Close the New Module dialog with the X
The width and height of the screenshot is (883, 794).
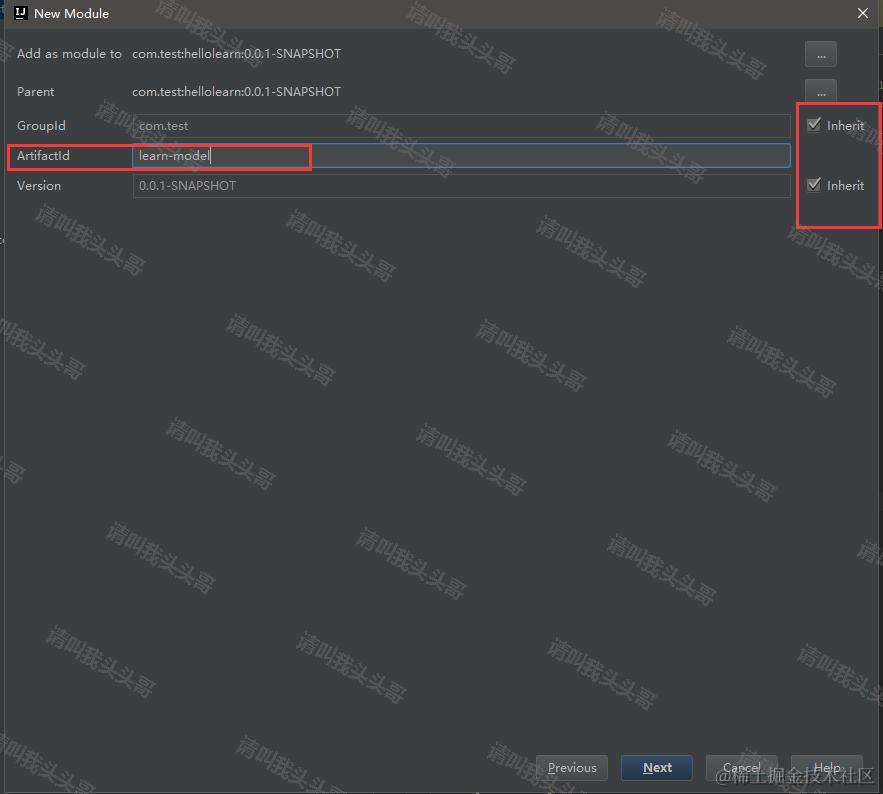(862, 13)
